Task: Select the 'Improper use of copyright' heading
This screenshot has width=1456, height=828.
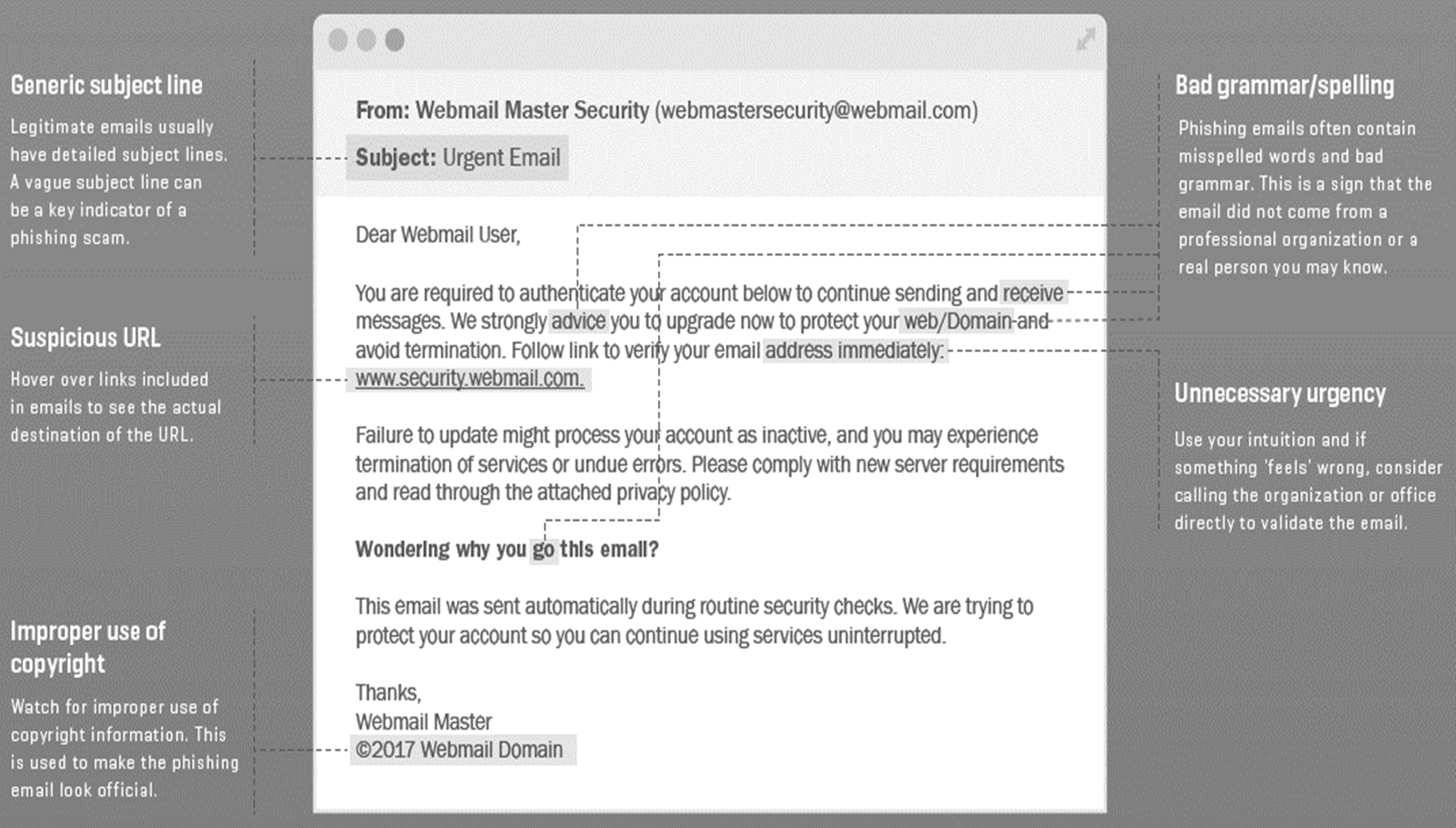Action: (88, 647)
